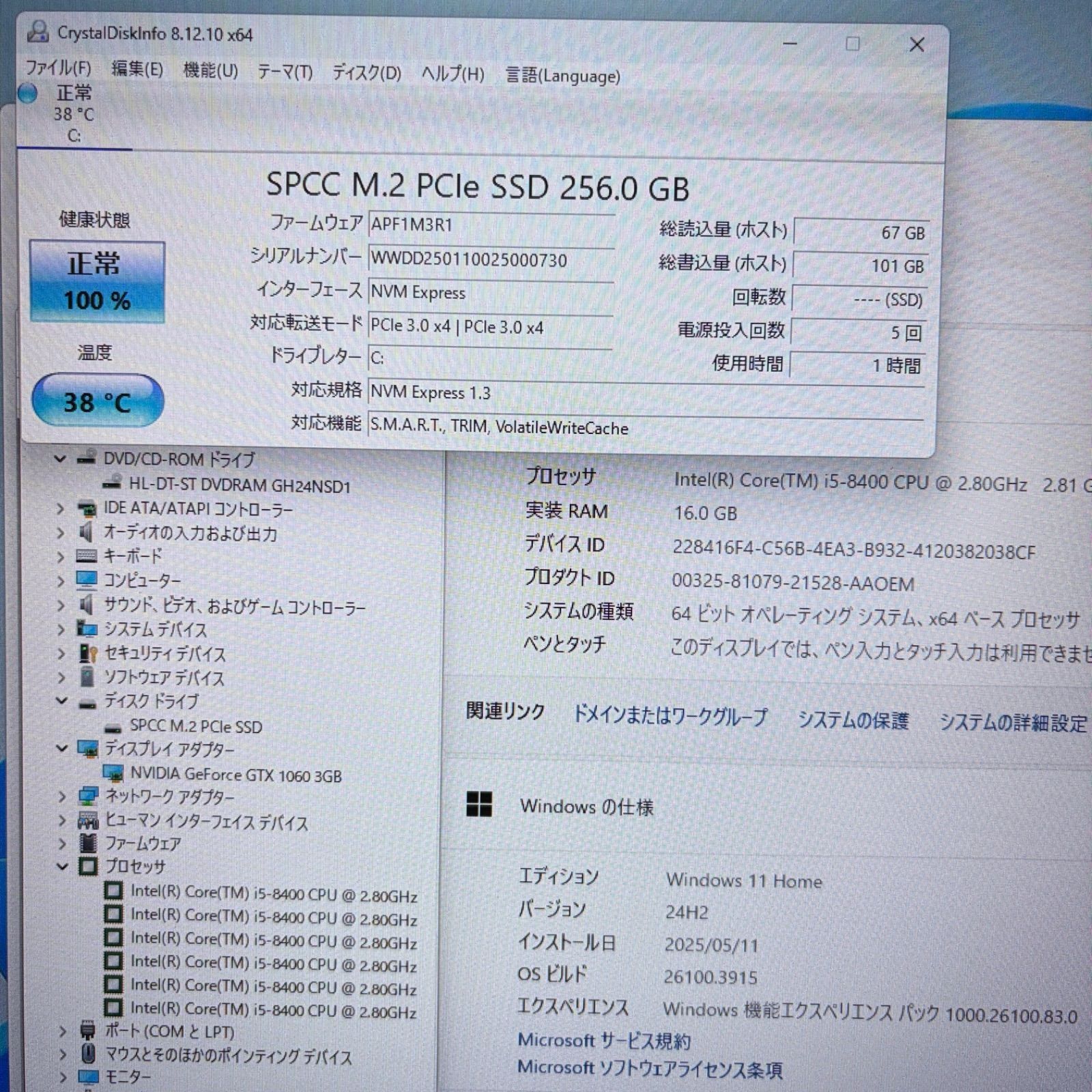Click the sound, video and game controller icon
The image size is (1092, 1092).
(x=86, y=605)
